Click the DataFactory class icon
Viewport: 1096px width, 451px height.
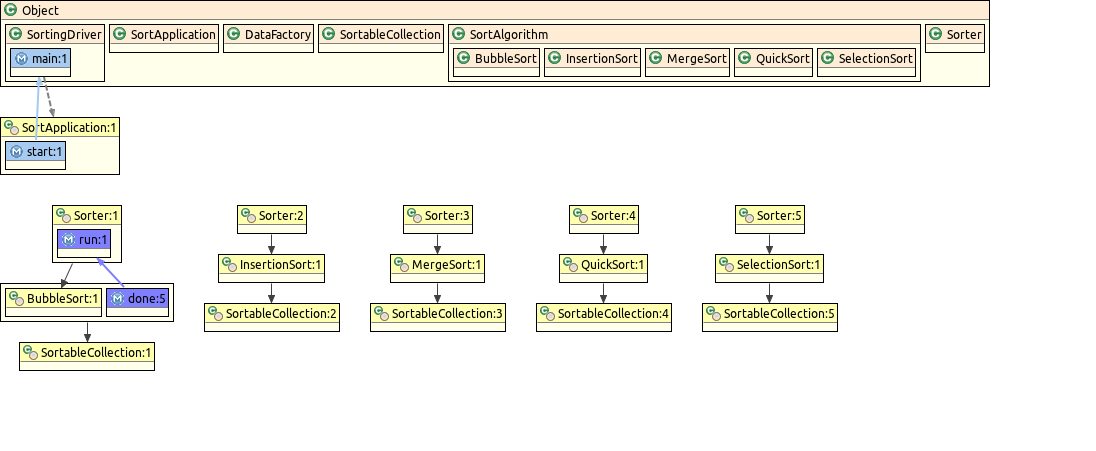click(233, 35)
